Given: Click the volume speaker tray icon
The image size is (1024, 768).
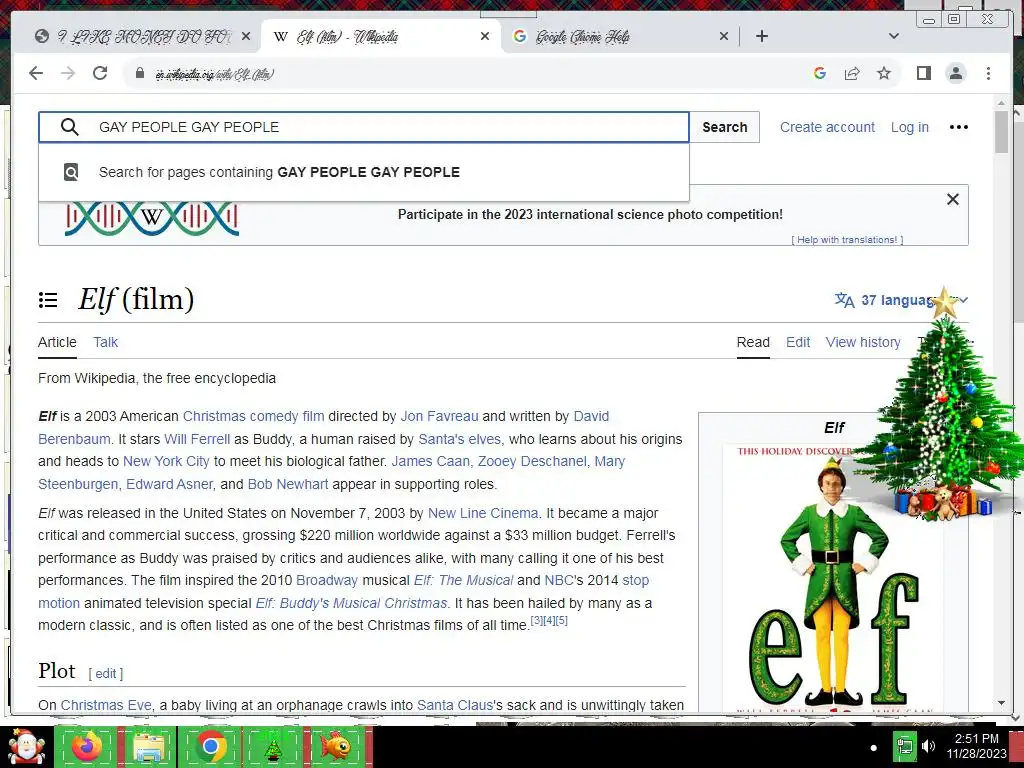Looking at the screenshot, I should coord(928,746).
